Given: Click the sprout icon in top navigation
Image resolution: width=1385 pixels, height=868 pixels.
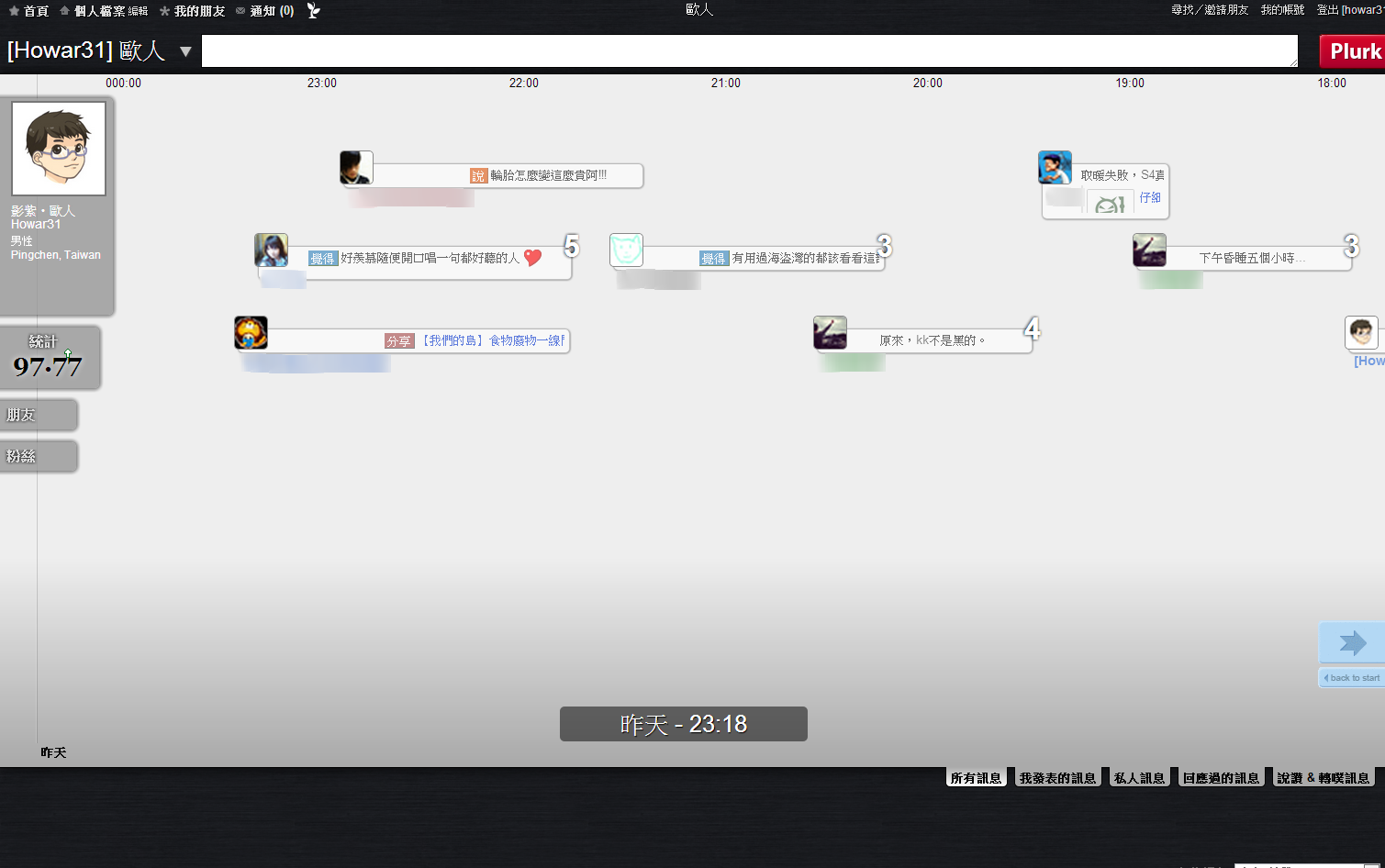Looking at the screenshot, I should click(x=313, y=11).
